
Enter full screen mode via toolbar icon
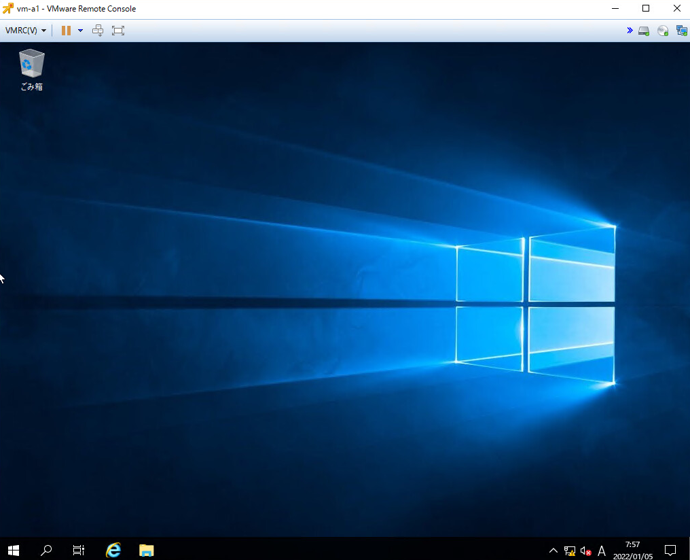(x=118, y=30)
